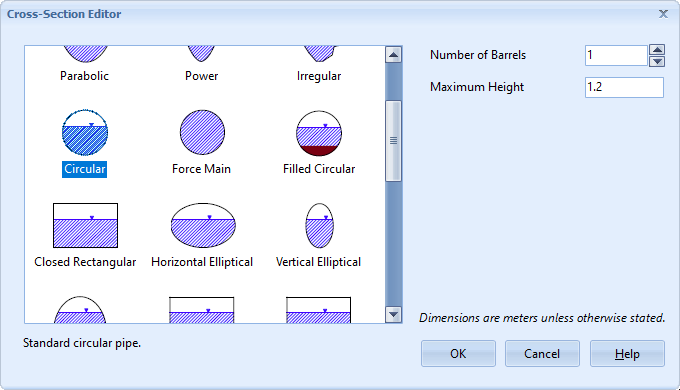
Task: Click the Maximum Height input field
Action: [624, 87]
